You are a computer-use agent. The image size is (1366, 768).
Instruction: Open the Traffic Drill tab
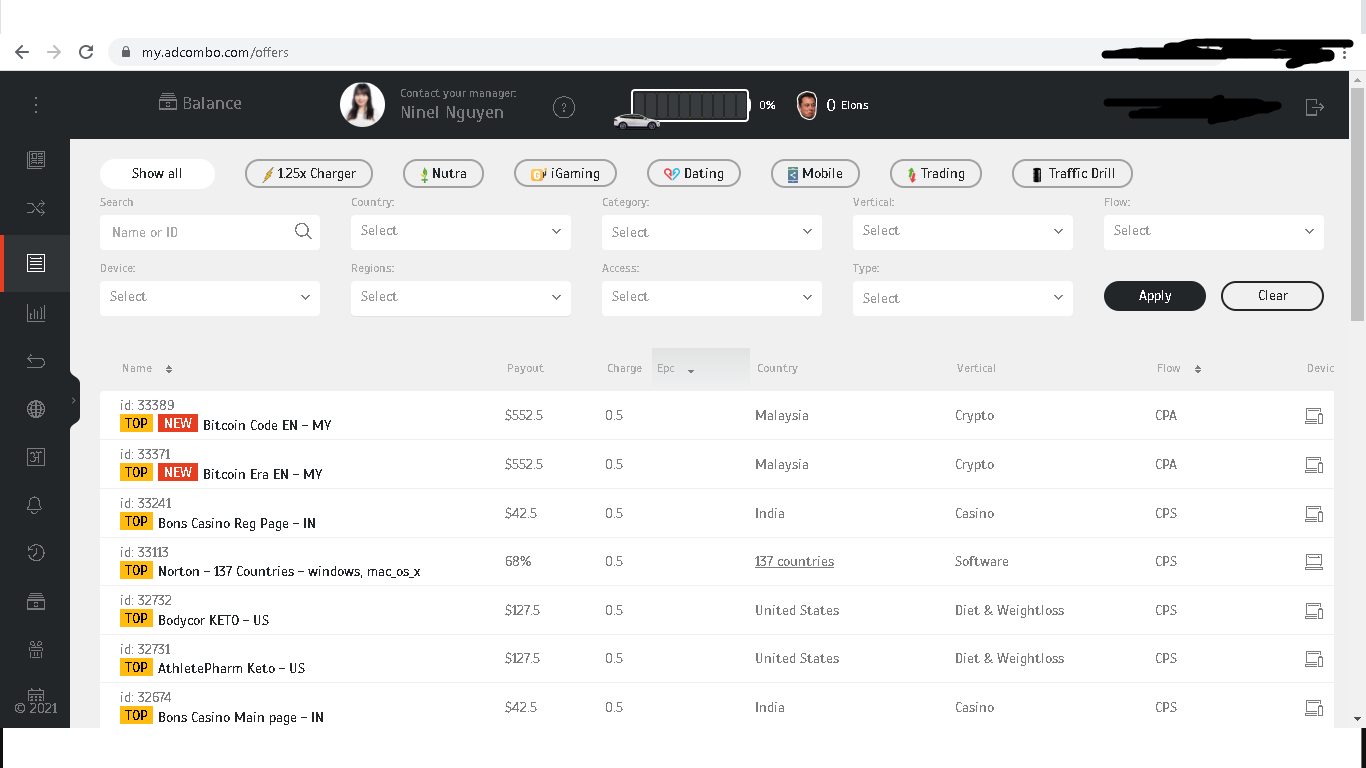click(x=1072, y=174)
